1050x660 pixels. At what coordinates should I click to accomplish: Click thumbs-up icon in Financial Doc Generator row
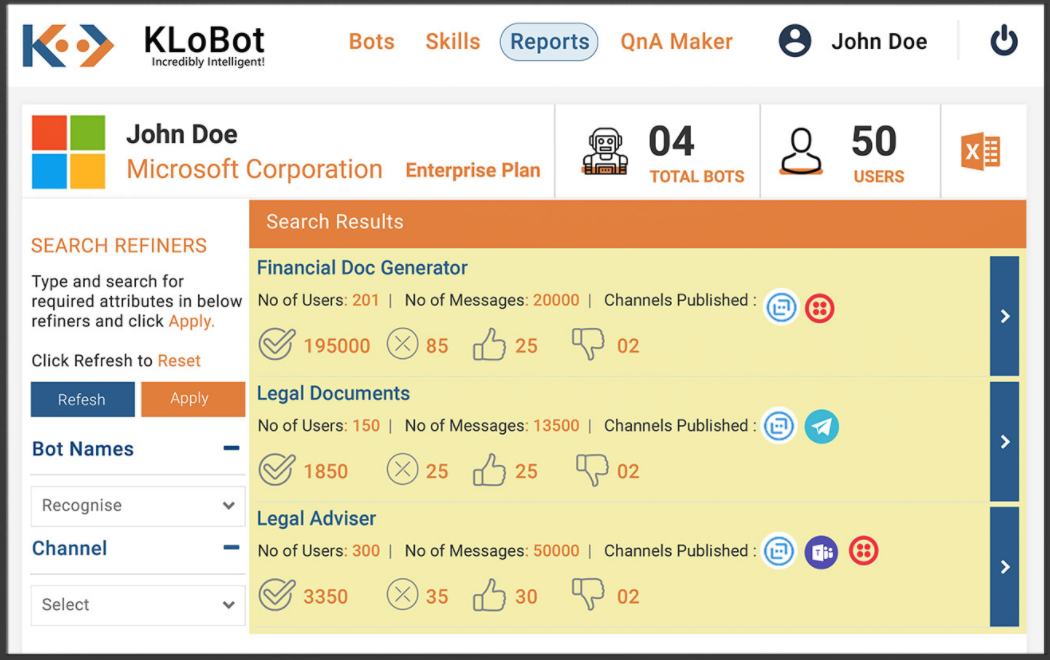(490, 344)
